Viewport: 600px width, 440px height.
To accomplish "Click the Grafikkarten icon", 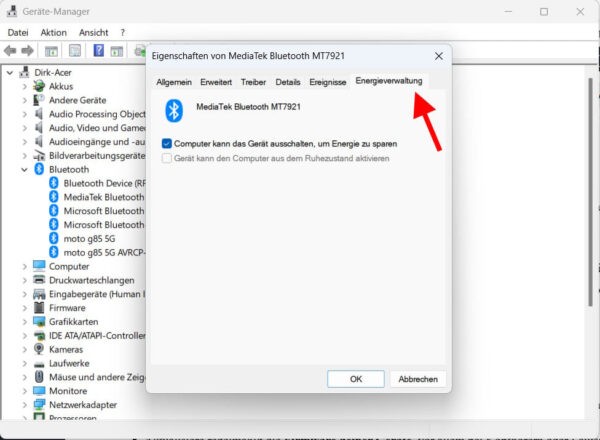I will [39, 321].
